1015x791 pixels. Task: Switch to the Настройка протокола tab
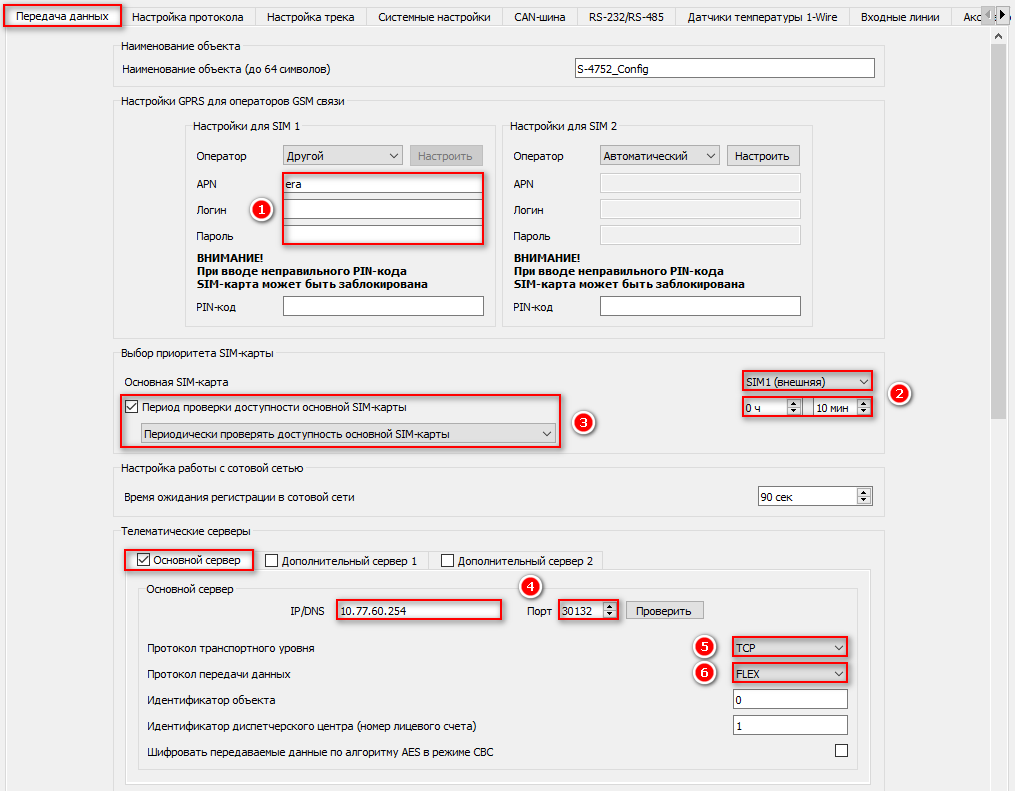188,17
